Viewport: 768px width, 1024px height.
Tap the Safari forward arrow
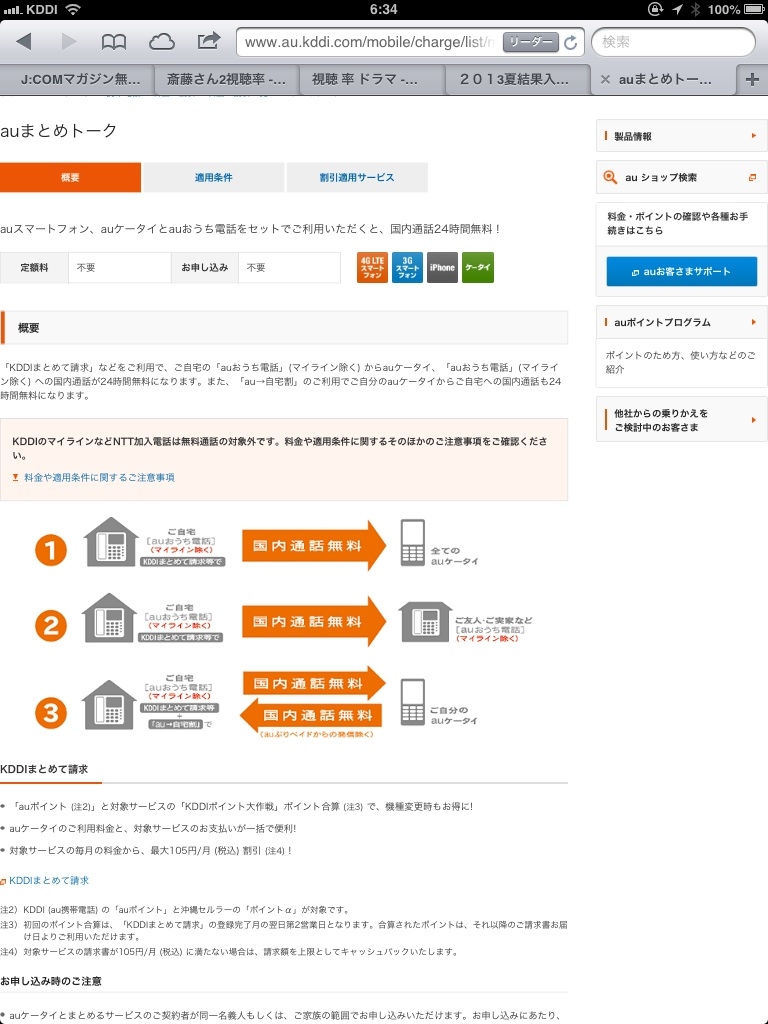coord(69,42)
